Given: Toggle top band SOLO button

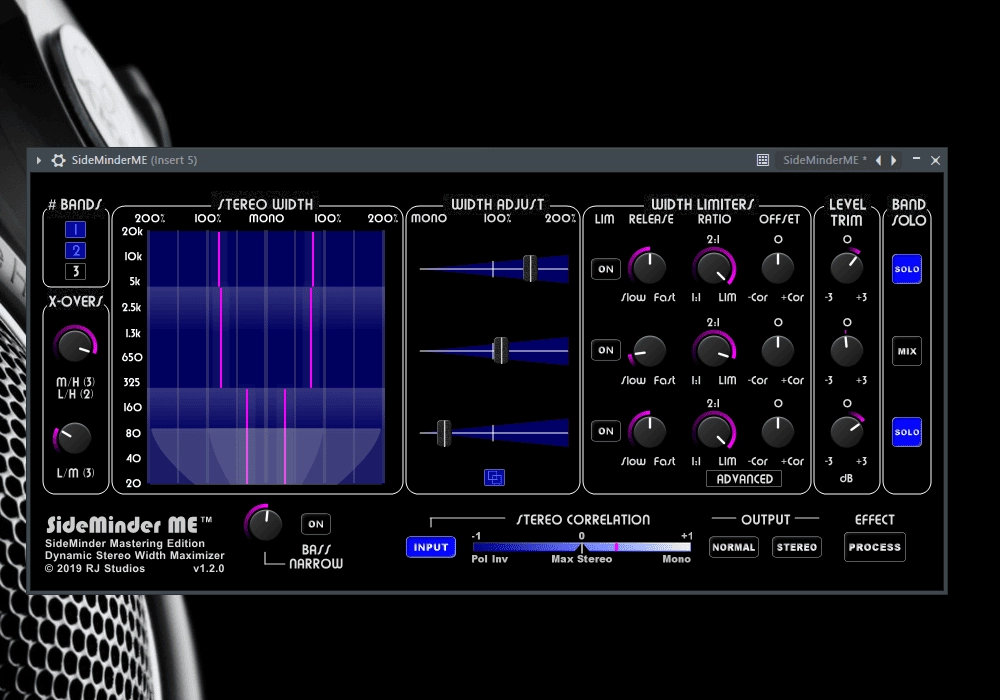Looking at the screenshot, I should click(907, 269).
